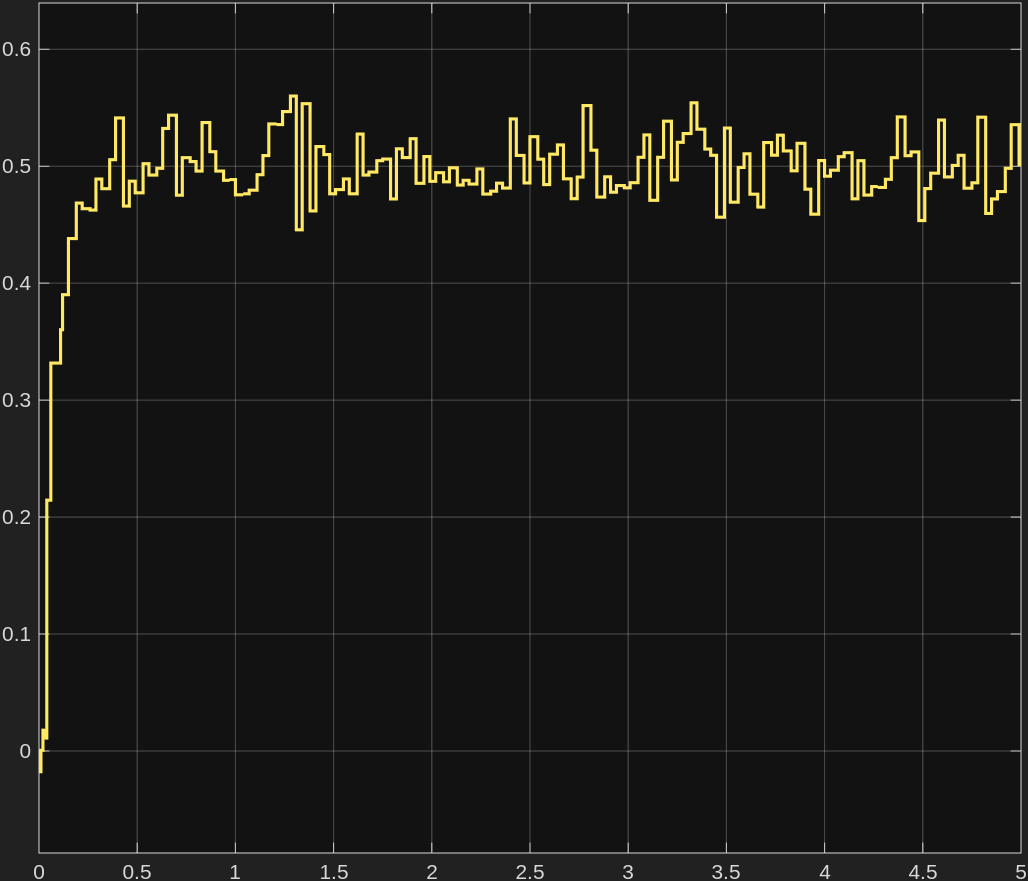1028x881 pixels.
Task: Select the 0.5 tick label on the x-axis
Action: (137, 871)
